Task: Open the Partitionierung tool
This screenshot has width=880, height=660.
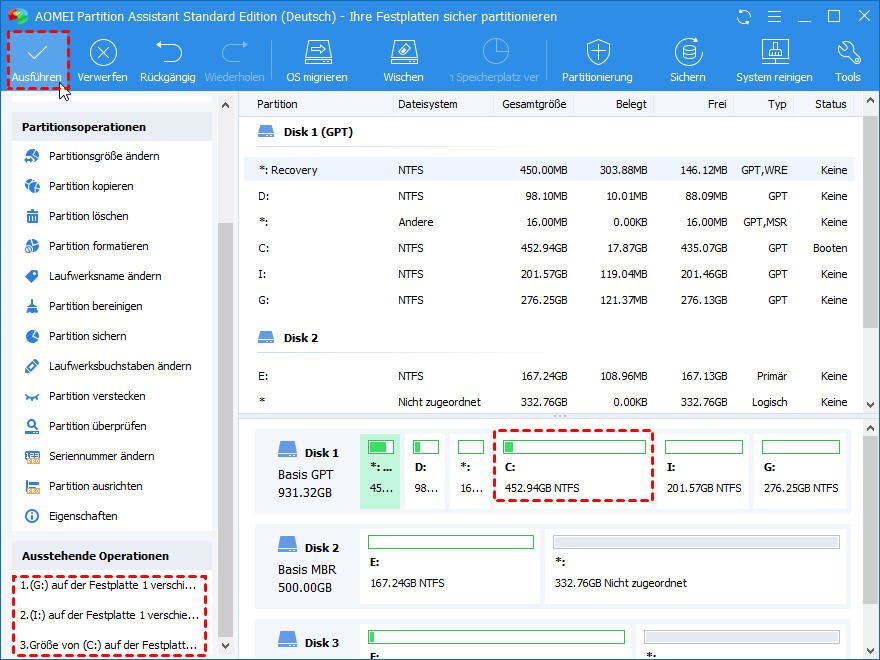Action: tap(598, 61)
